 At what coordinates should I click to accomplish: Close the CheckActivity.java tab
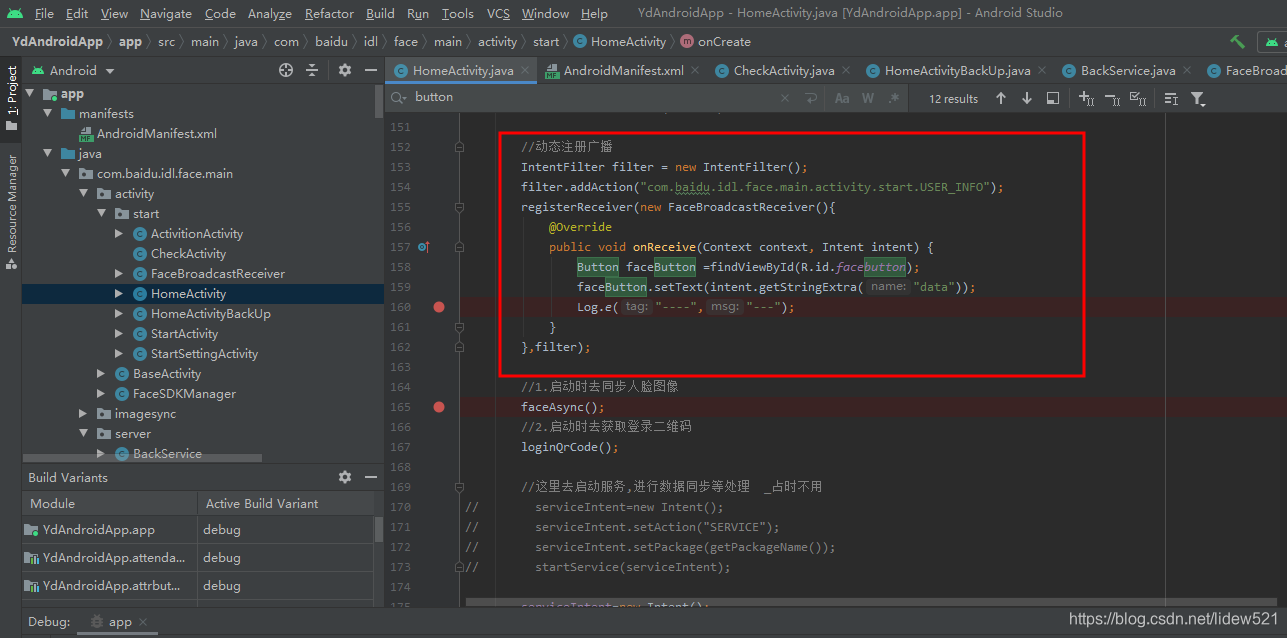[847, 71]
